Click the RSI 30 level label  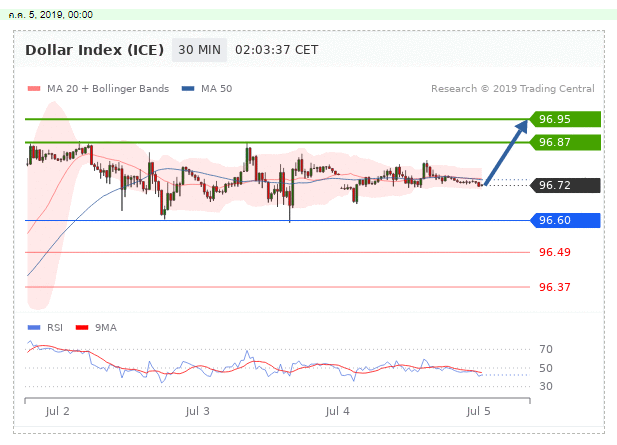pos(546,386)
